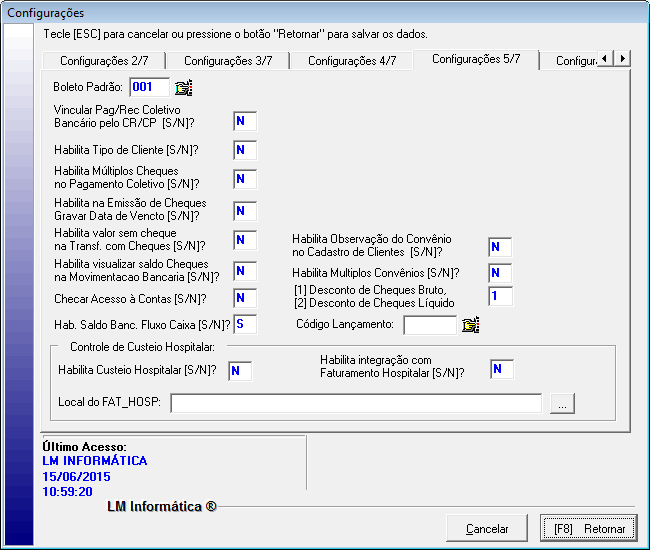Select the Checar Acesso à Contas field

pyautogui.click(x=245, y=298)
